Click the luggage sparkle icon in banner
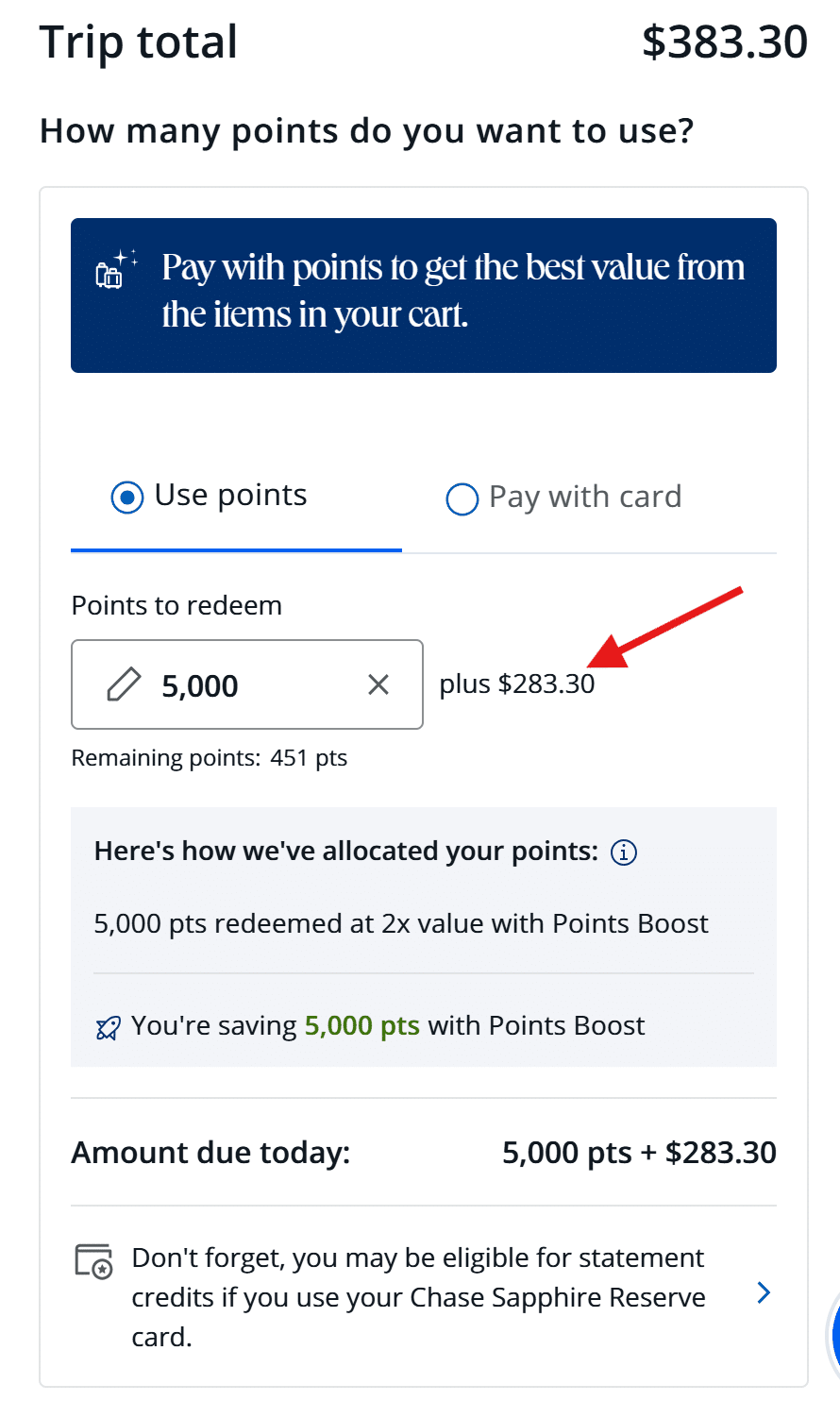840x1401 pixels. [x=116, y=269]
